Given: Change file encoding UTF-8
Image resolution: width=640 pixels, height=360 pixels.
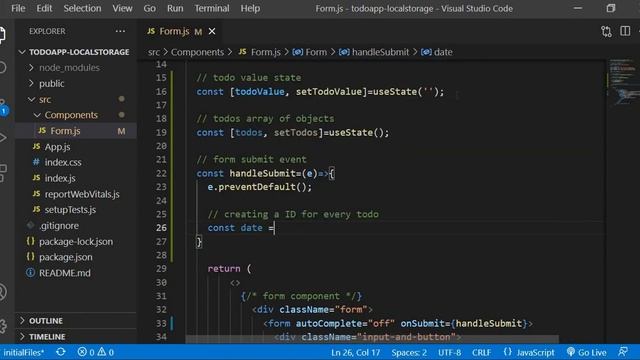Looking at the screenshot, I should [x=449, y=352].
